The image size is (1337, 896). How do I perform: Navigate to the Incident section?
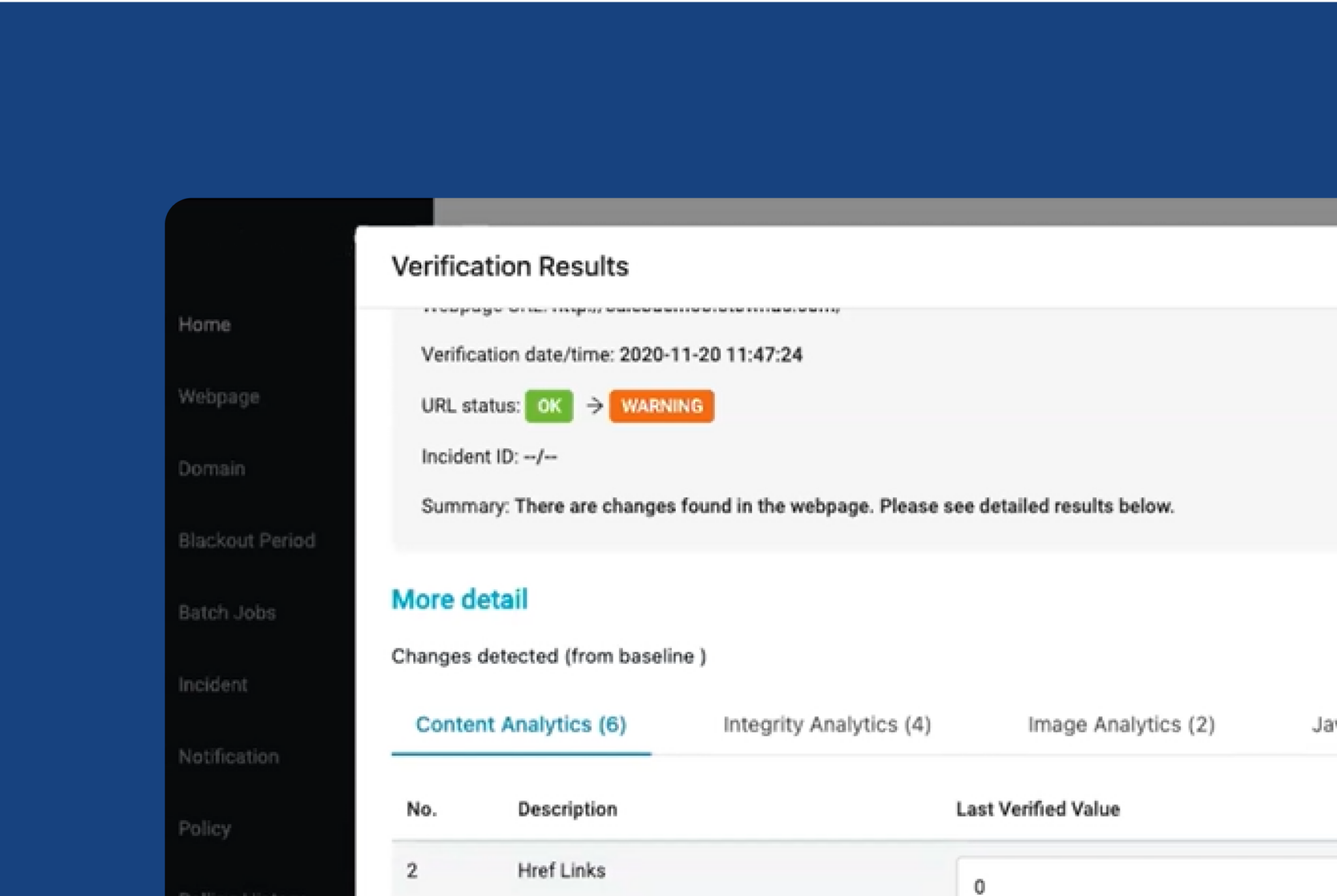pyautogui.click(x=213, y=685)
